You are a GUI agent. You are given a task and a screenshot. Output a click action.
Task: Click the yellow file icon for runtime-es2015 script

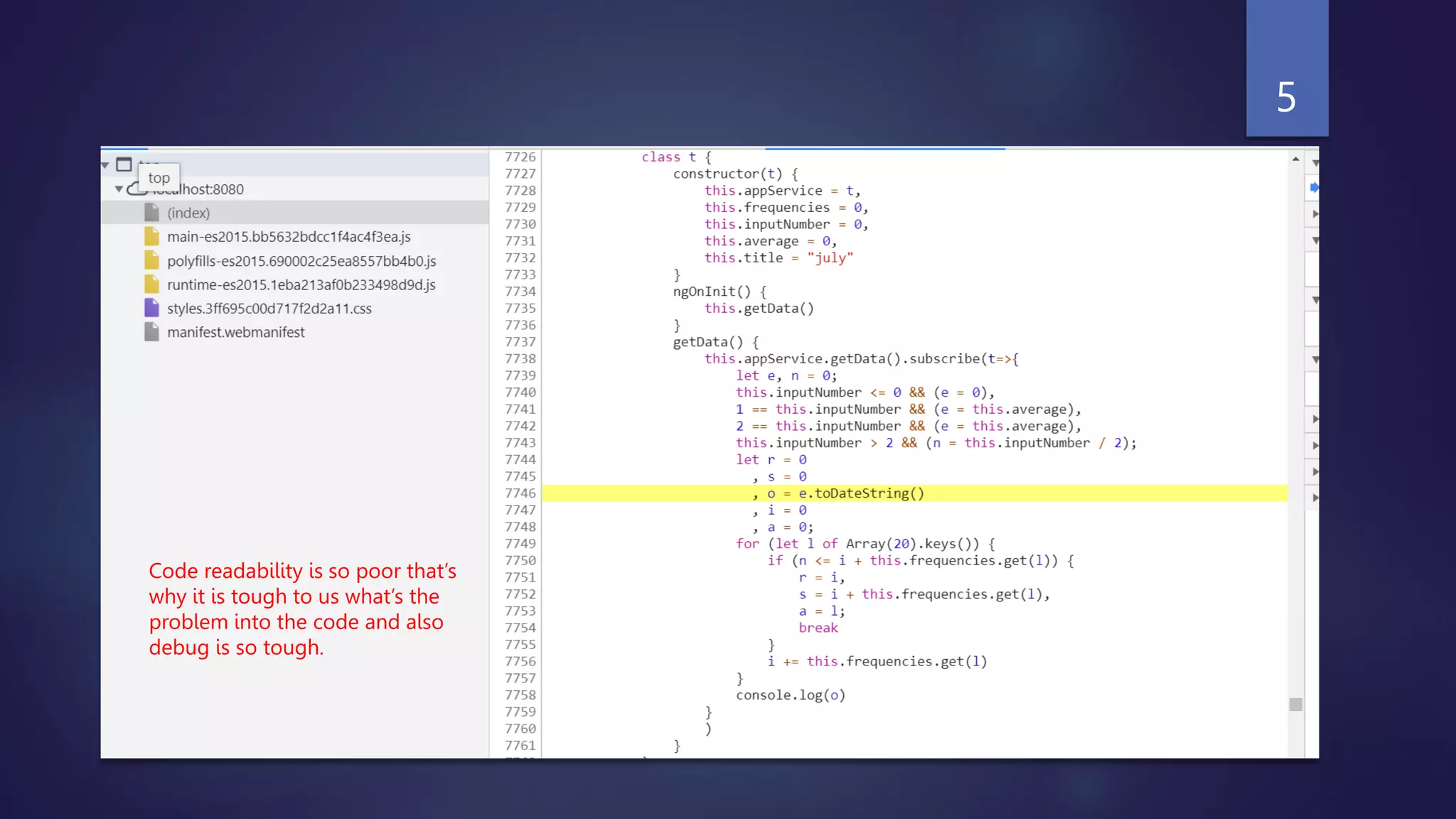pyautogui.click(x=151, y=284)
